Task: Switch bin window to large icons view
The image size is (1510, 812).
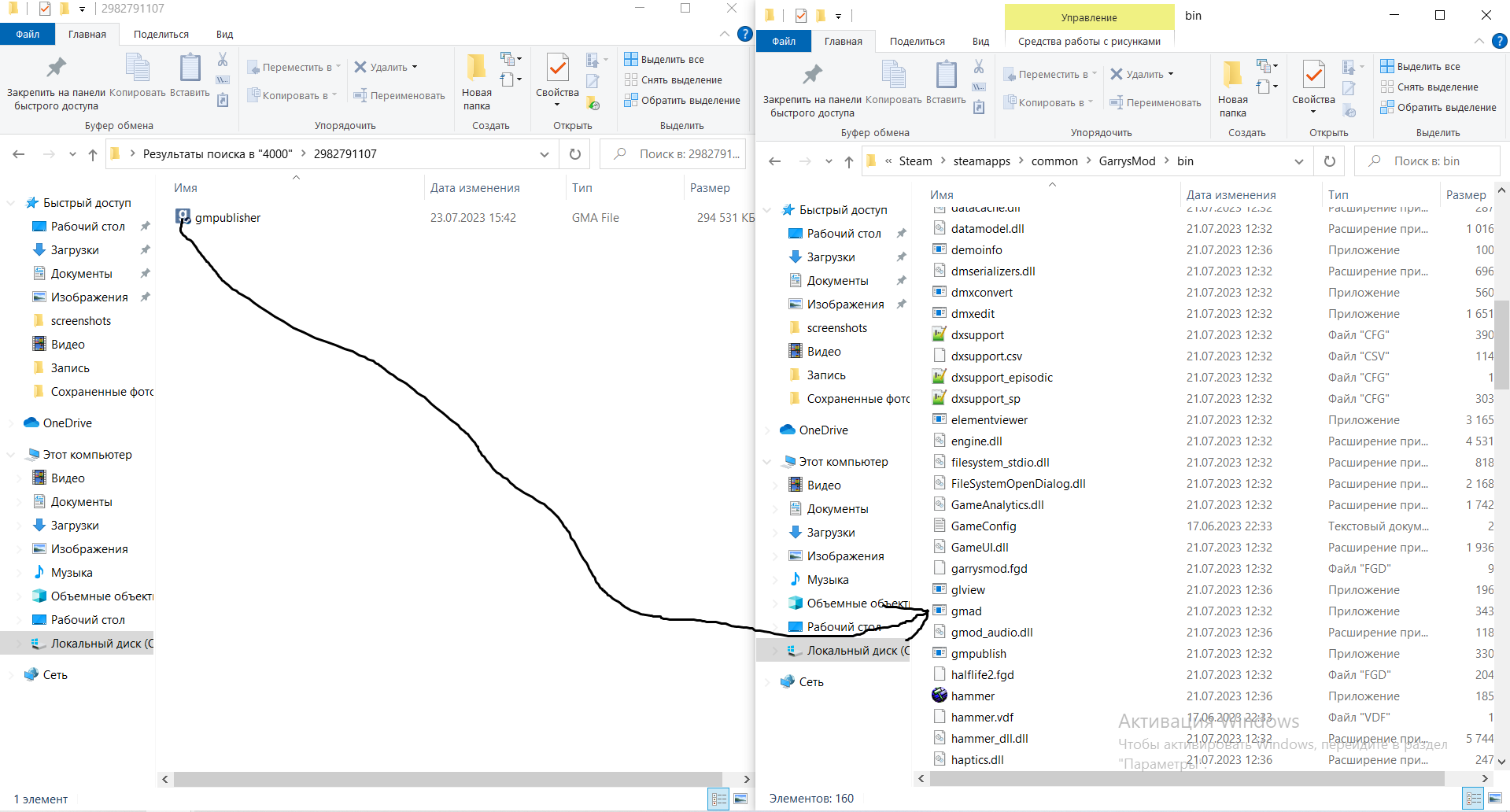Action: coord(1496,799)
